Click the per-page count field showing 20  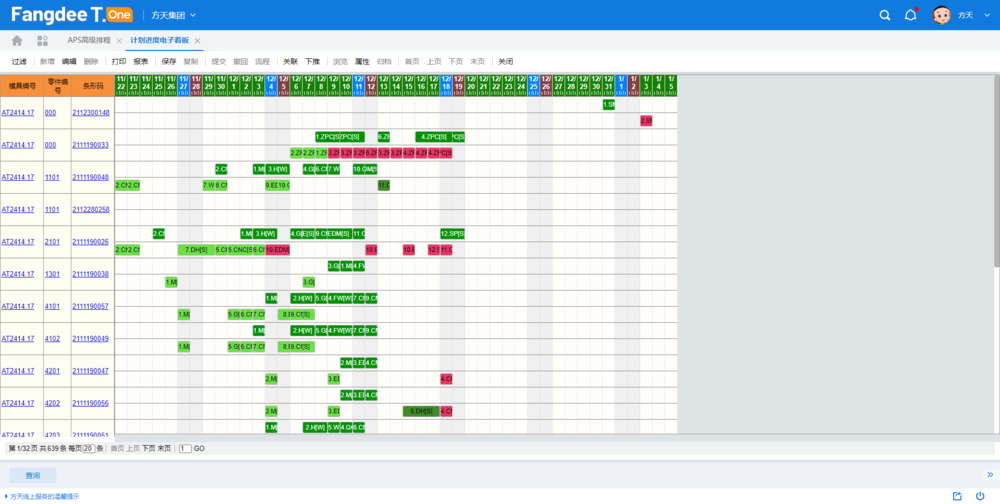[89, 448]
